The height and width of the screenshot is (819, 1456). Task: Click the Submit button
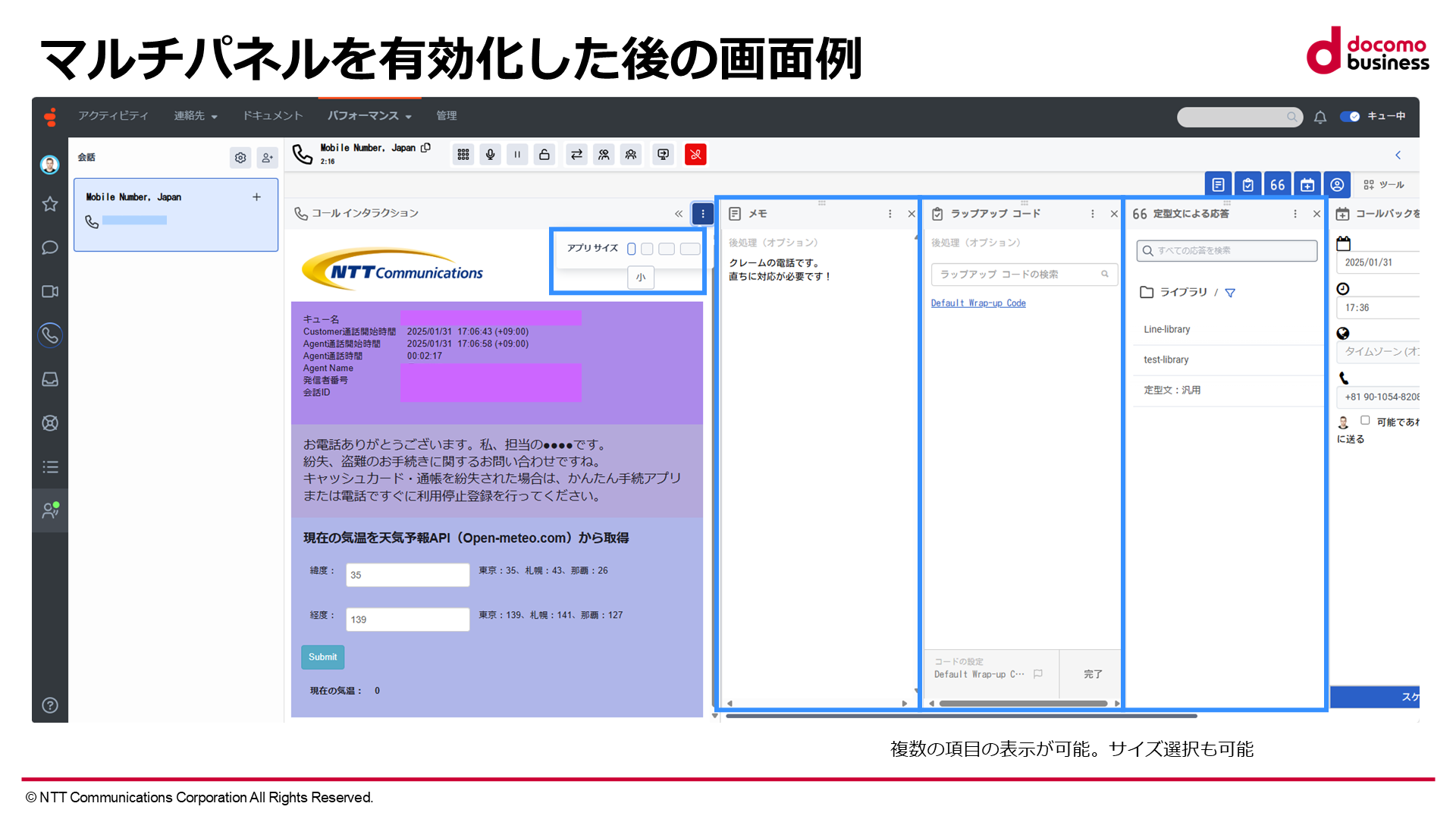(322, 657)
